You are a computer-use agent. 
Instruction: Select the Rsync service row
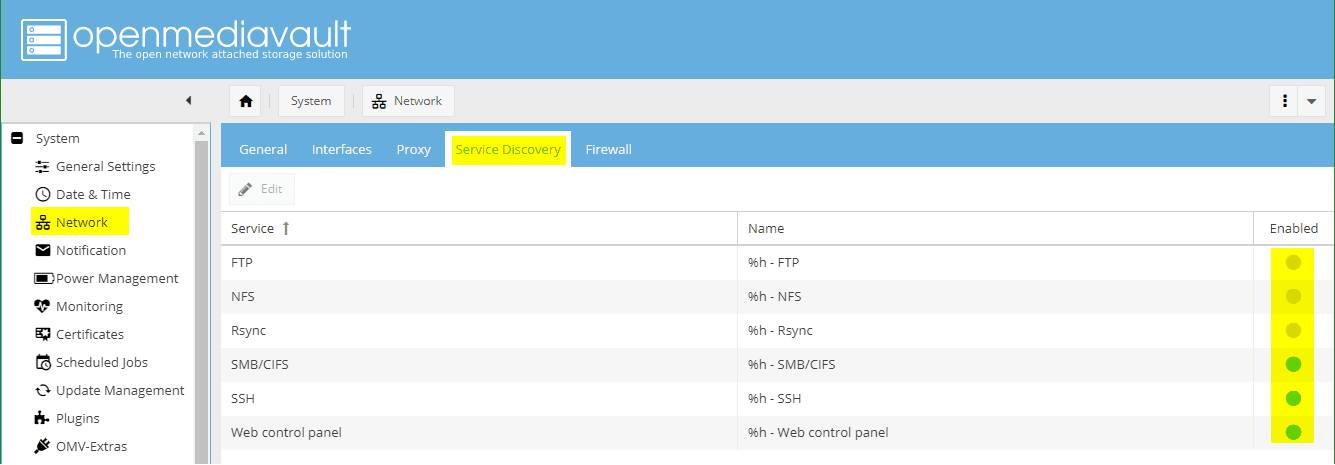(777, 331)
